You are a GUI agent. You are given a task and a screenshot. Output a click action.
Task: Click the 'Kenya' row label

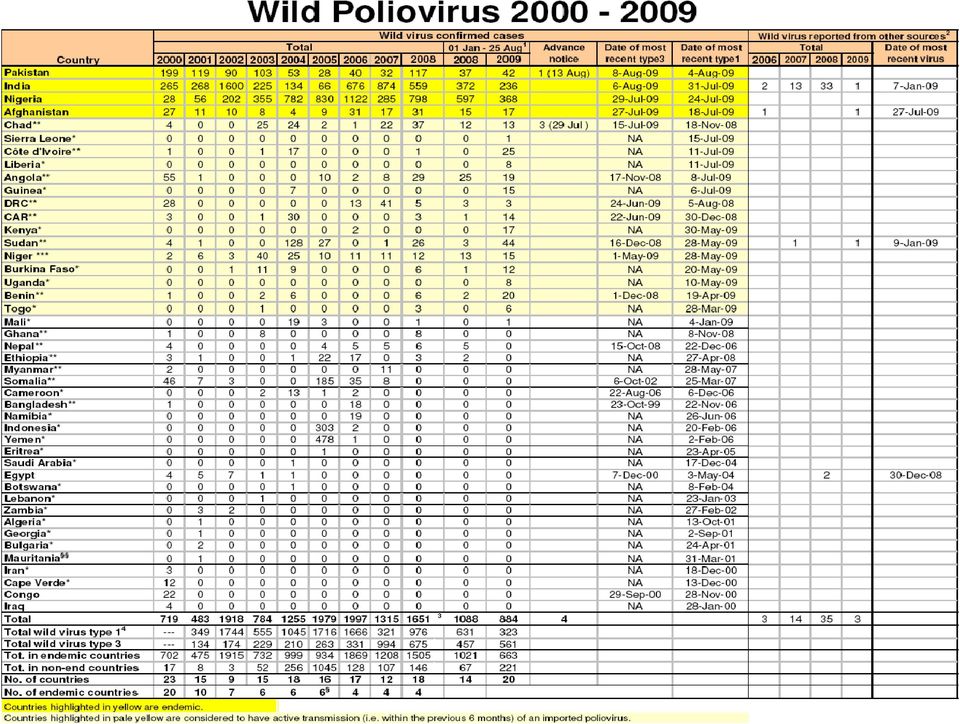[x=23, y=230]
